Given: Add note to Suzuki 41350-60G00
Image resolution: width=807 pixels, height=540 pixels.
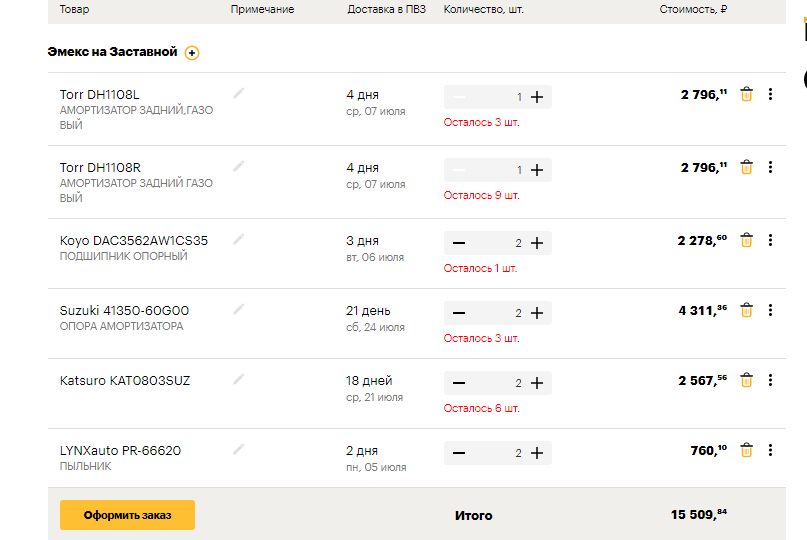Looking at the screenshot, I should point(238,309).
